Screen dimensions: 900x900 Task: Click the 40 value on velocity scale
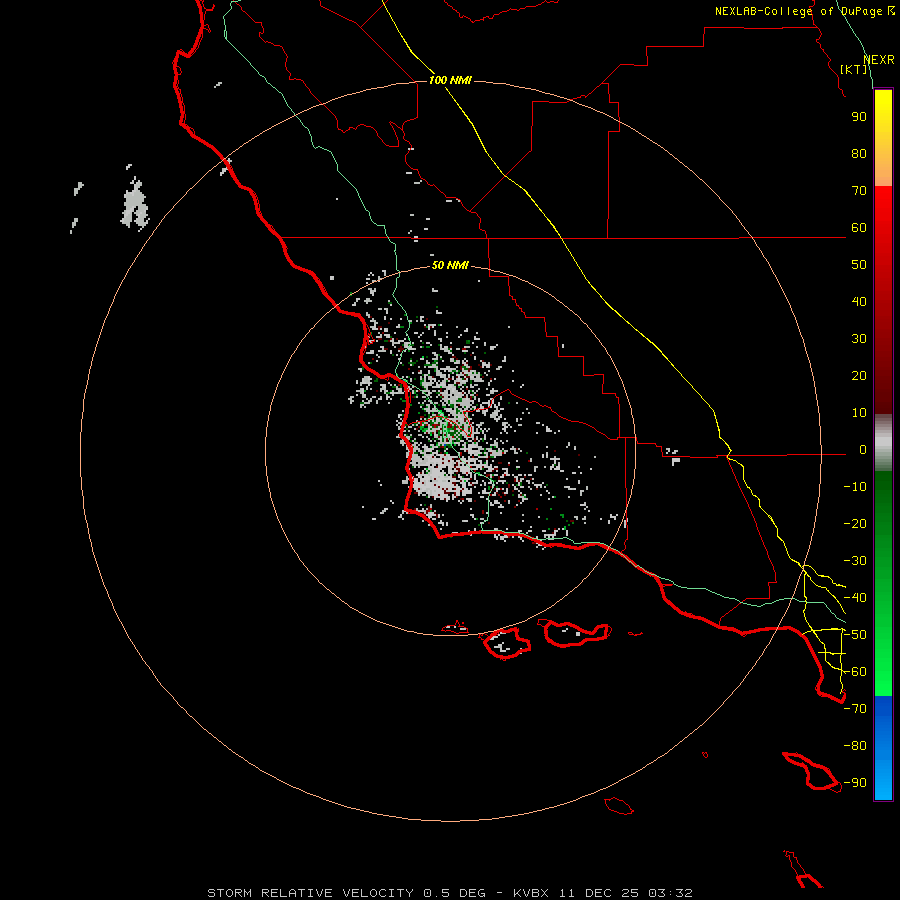(x=859, y=302)
